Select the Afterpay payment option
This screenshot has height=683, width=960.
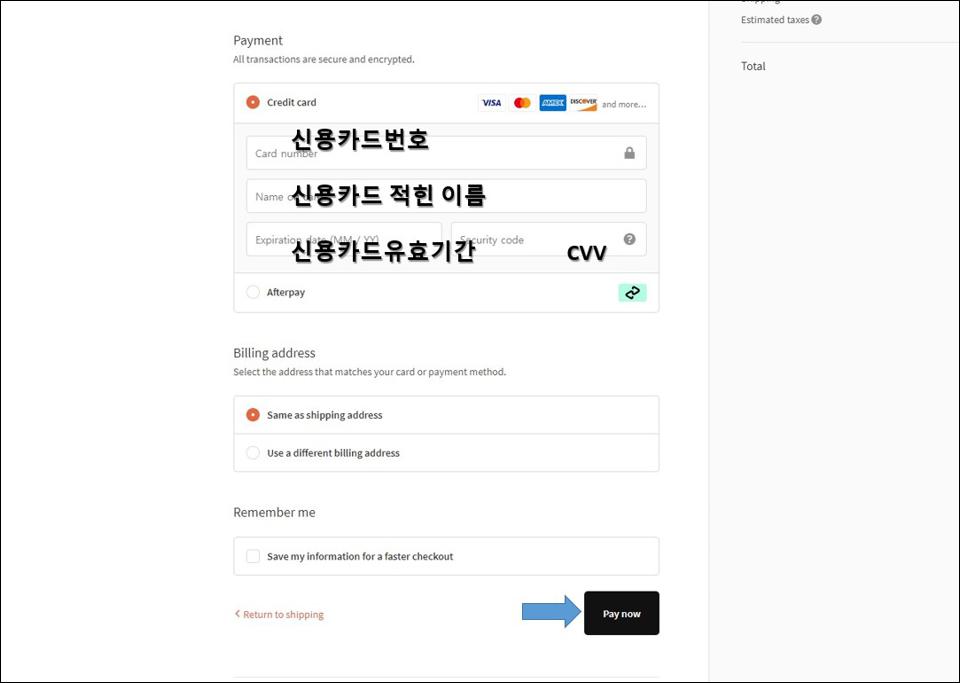253,292
